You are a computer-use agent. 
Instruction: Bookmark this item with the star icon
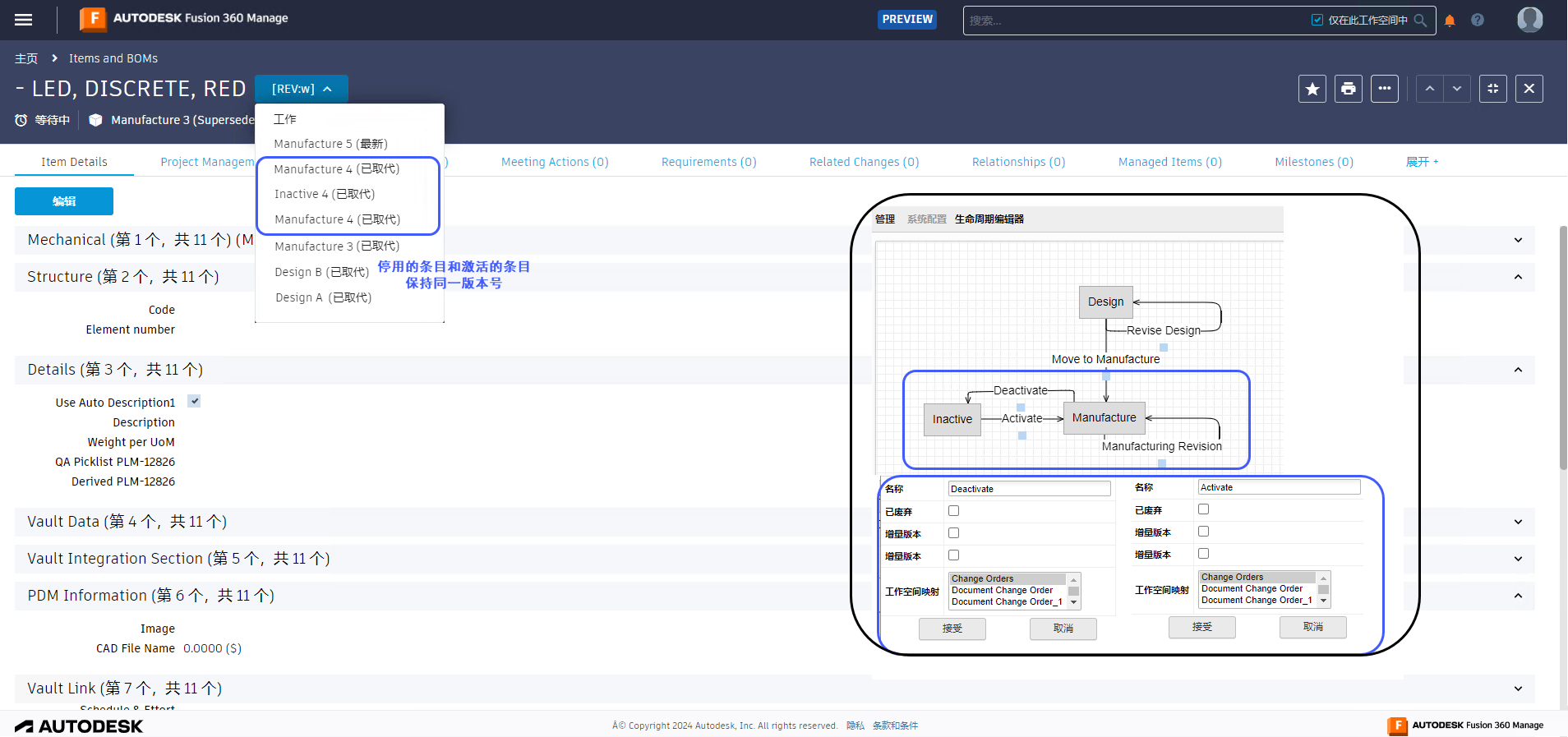1312,89
